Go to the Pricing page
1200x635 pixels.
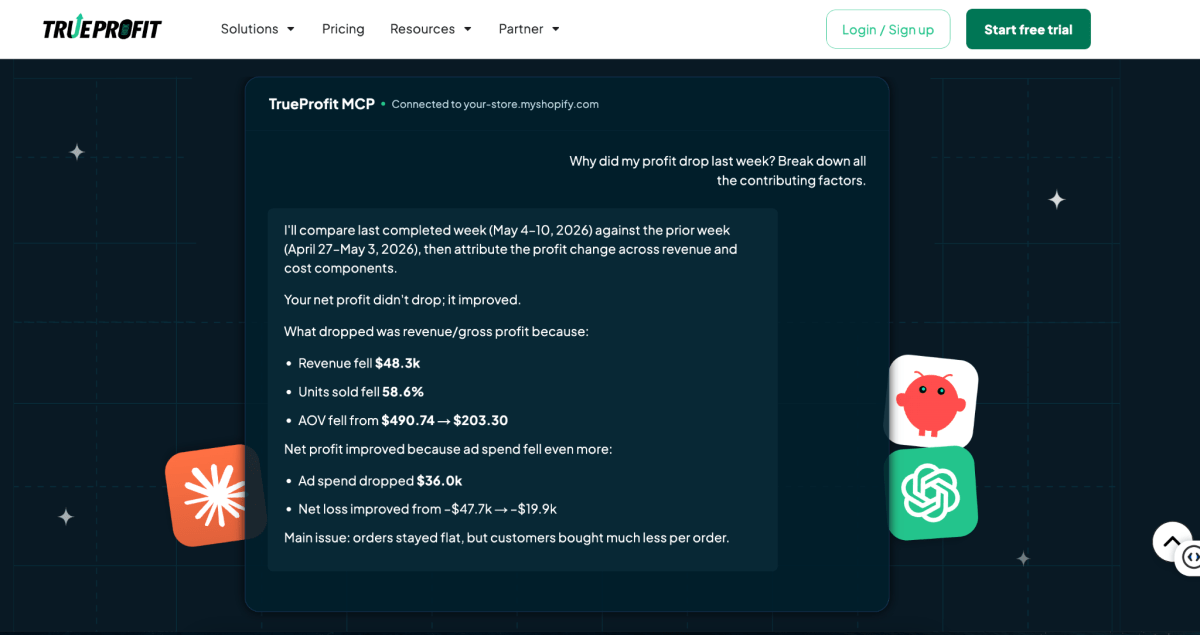(343, 29)
